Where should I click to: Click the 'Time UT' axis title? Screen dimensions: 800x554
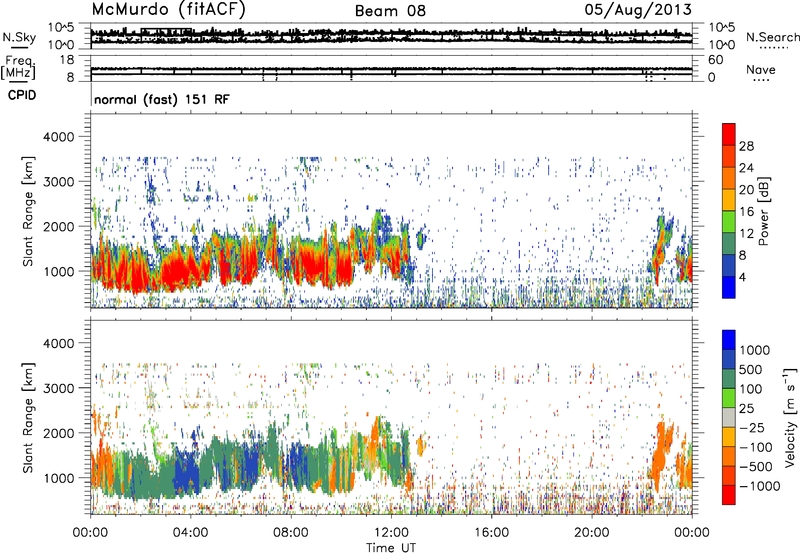coord(391,548)
